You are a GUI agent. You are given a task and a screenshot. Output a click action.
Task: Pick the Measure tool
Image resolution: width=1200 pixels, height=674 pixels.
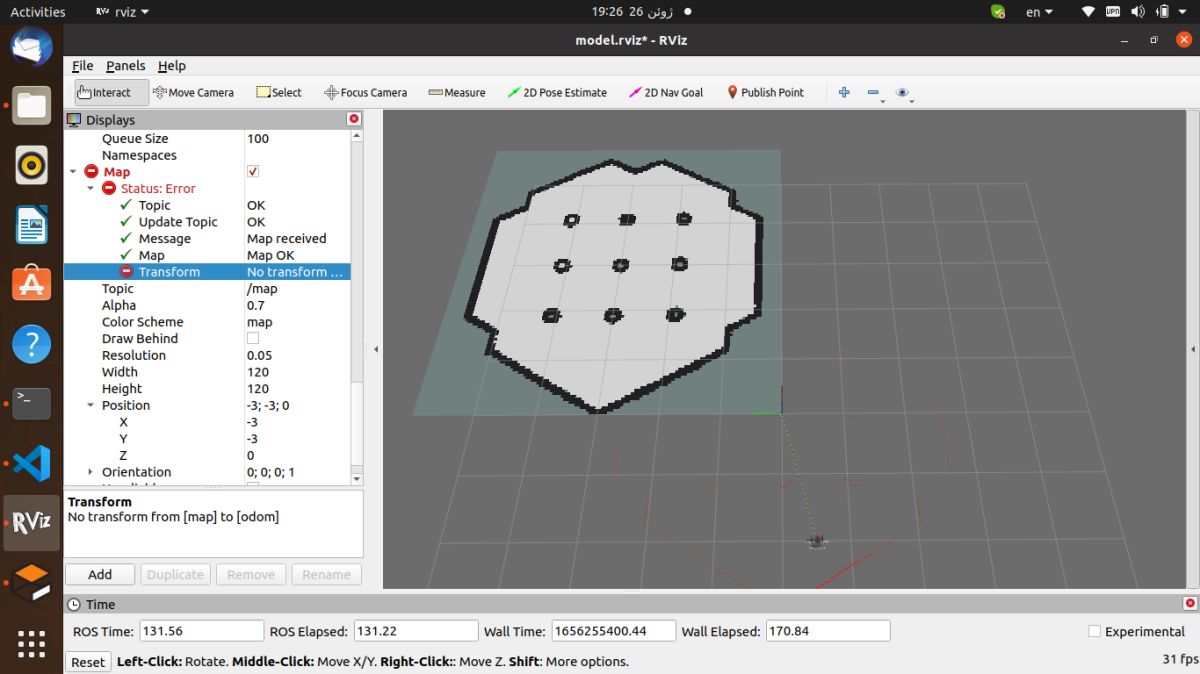tap(457, 92)
